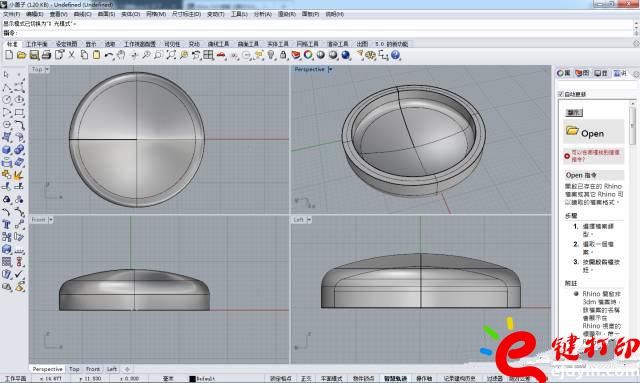Screen dimensions: 640x383
Task: Click the Save floppy disk icon
Action: coord(34,55)
